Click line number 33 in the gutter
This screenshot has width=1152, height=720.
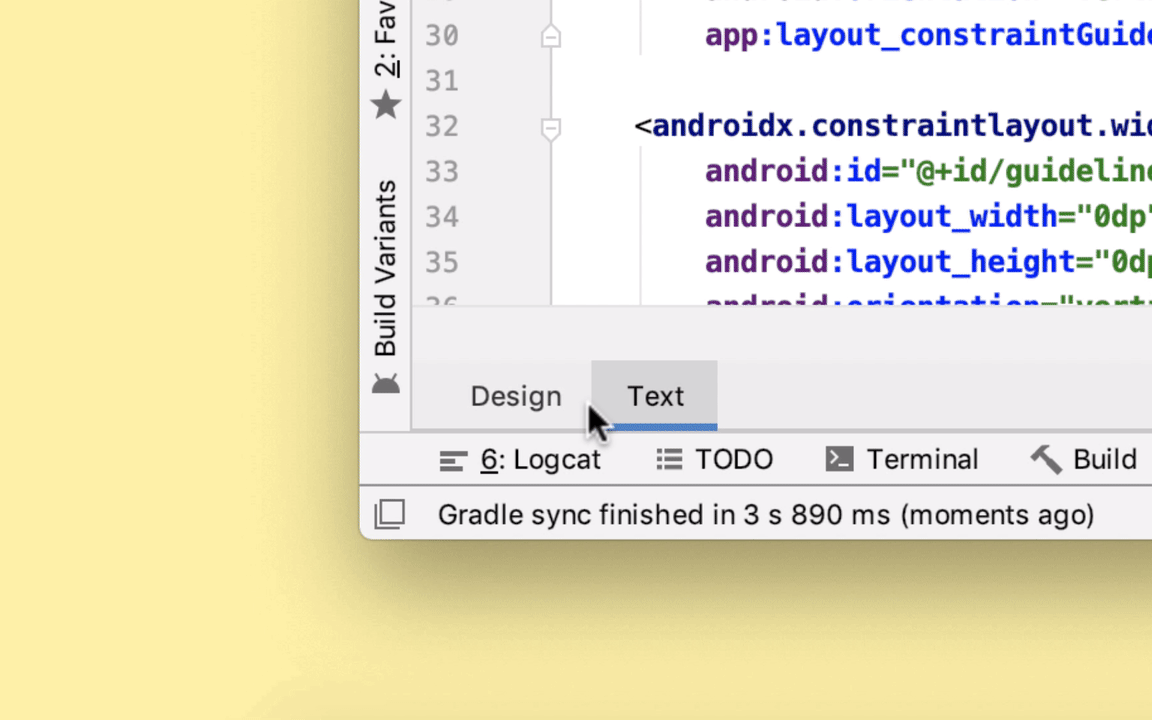[x=441, y=171]
